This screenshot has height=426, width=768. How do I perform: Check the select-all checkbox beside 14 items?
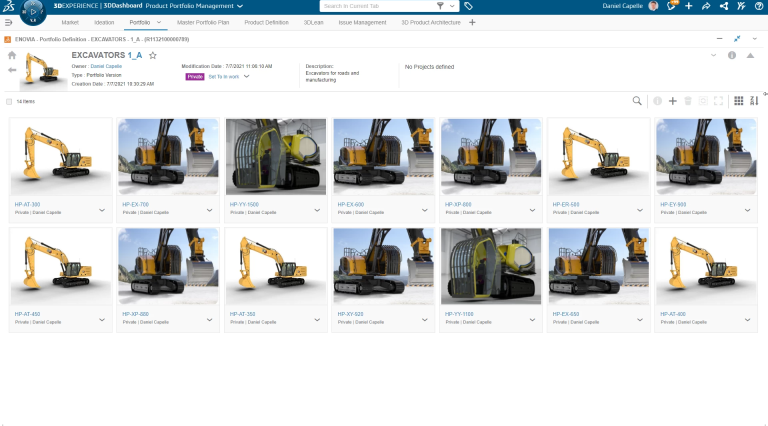(10, 102)
